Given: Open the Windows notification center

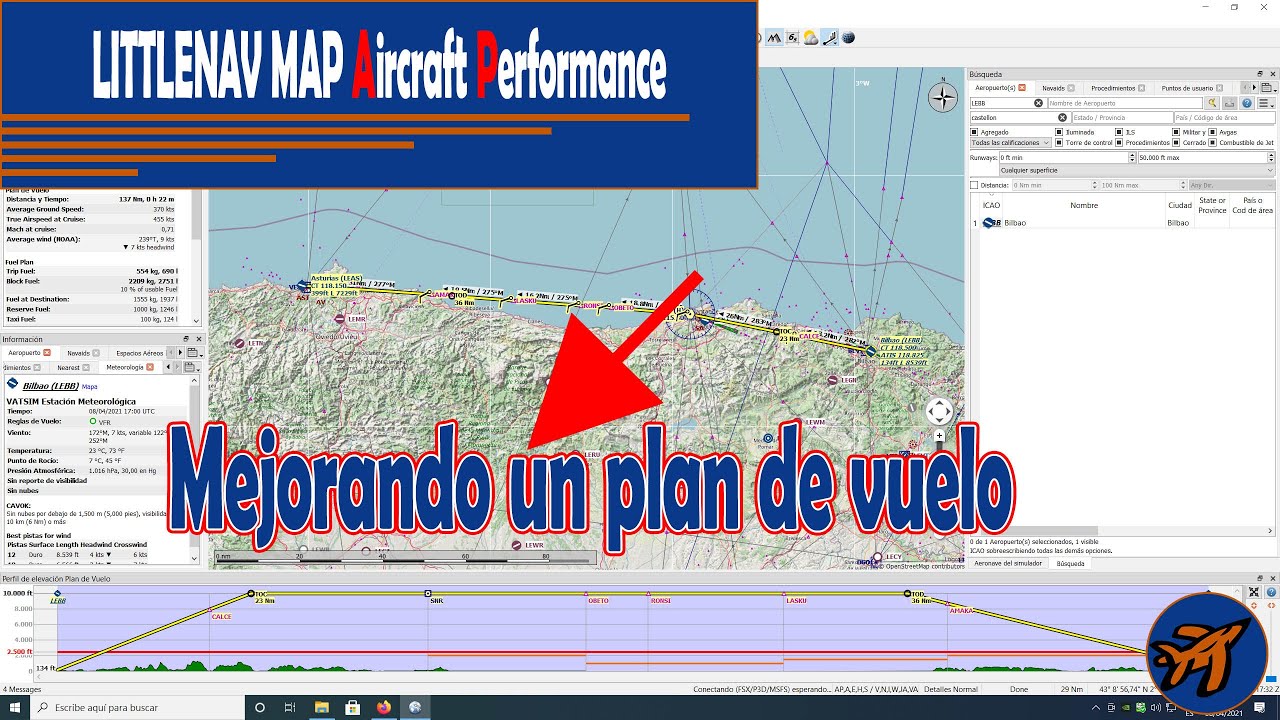Looking at the screenshot, I should pos(1260,707).
